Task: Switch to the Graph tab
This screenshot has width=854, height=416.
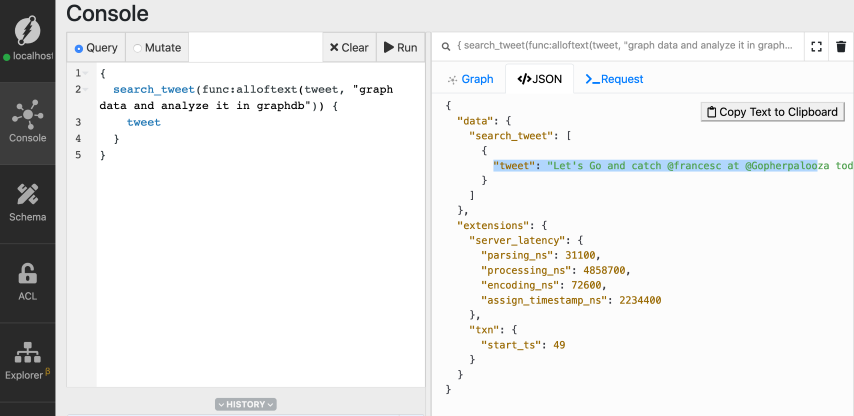Action: [x=470, y=79]
